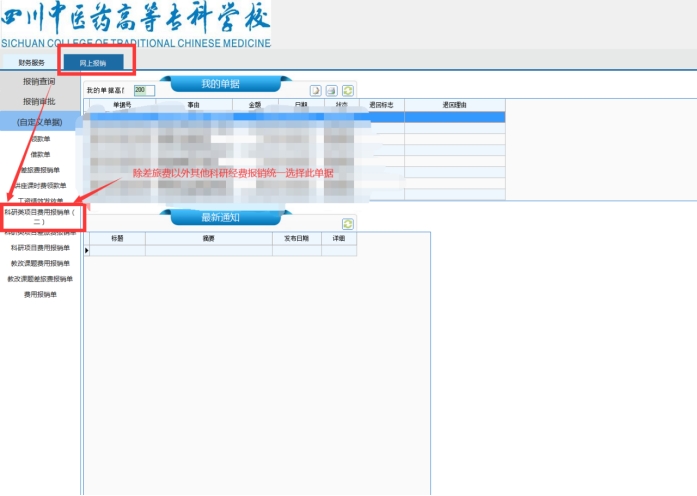
Task: Click the 发布日期 column header in notices
Action: click(x=296, y=239)
